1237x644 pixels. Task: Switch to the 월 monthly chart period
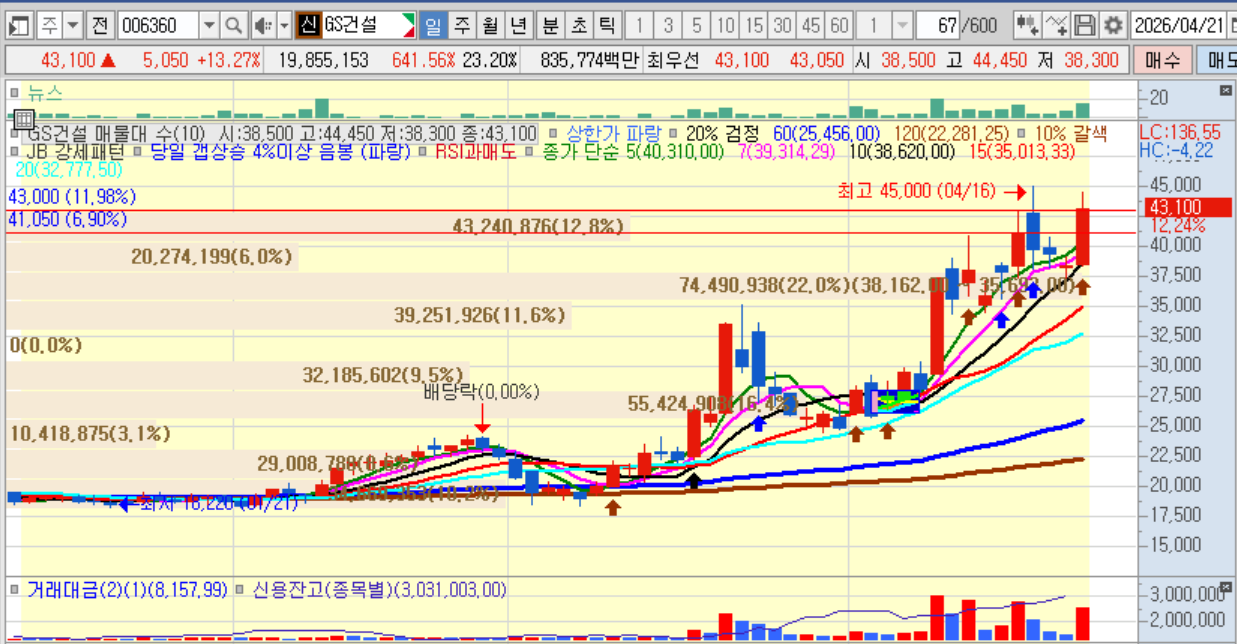489,24
